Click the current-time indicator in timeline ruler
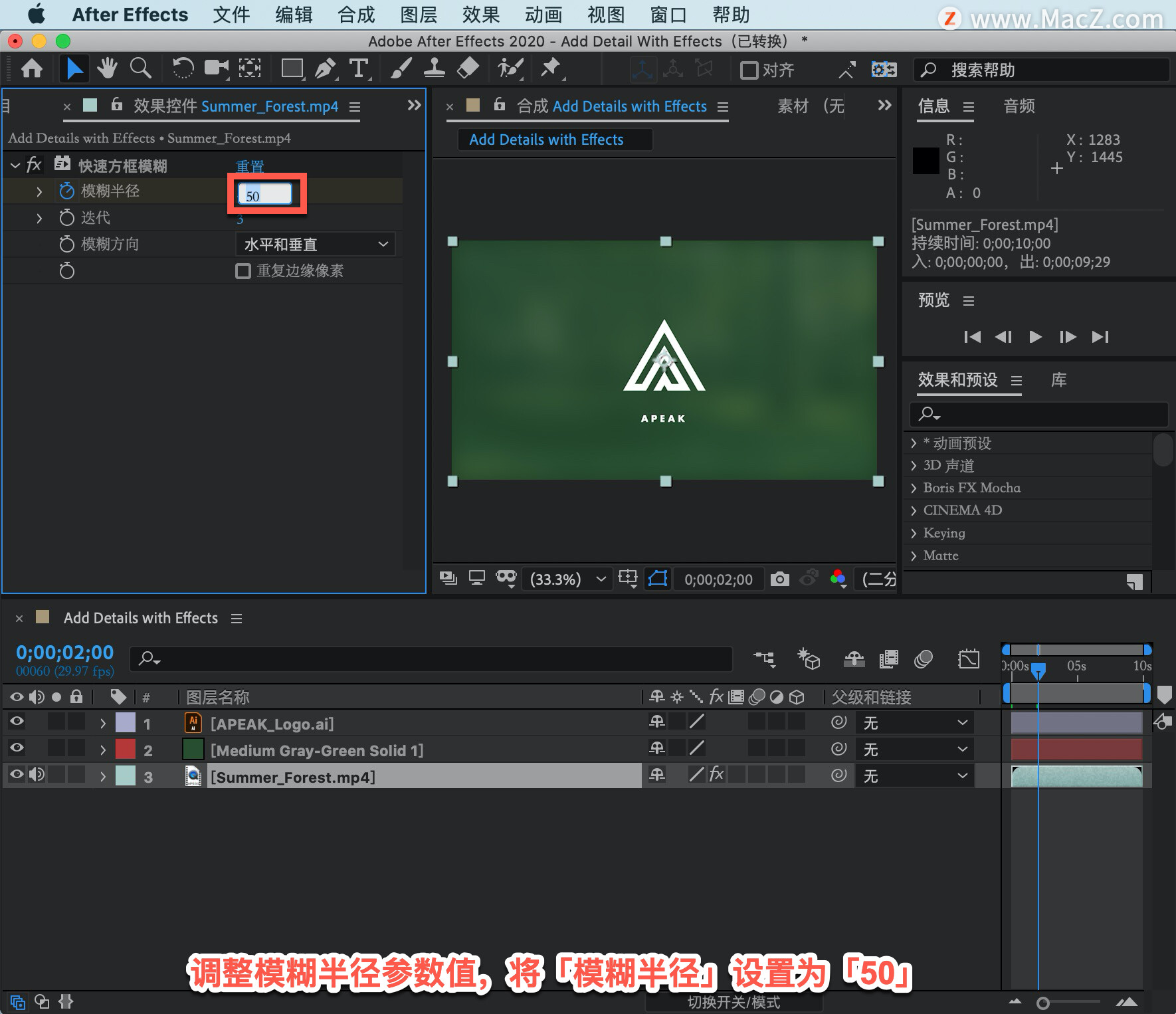 pyautogui.click(x=1038, y=671)
